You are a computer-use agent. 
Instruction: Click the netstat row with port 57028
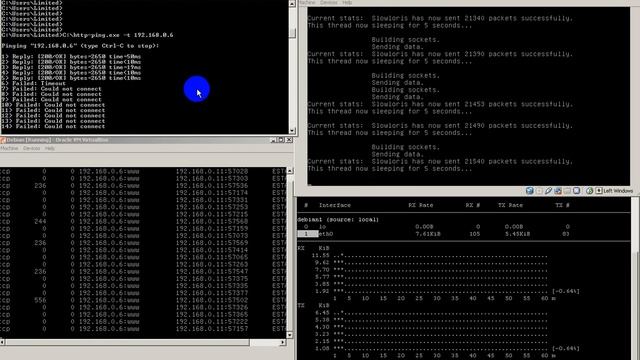click(143, 171)
